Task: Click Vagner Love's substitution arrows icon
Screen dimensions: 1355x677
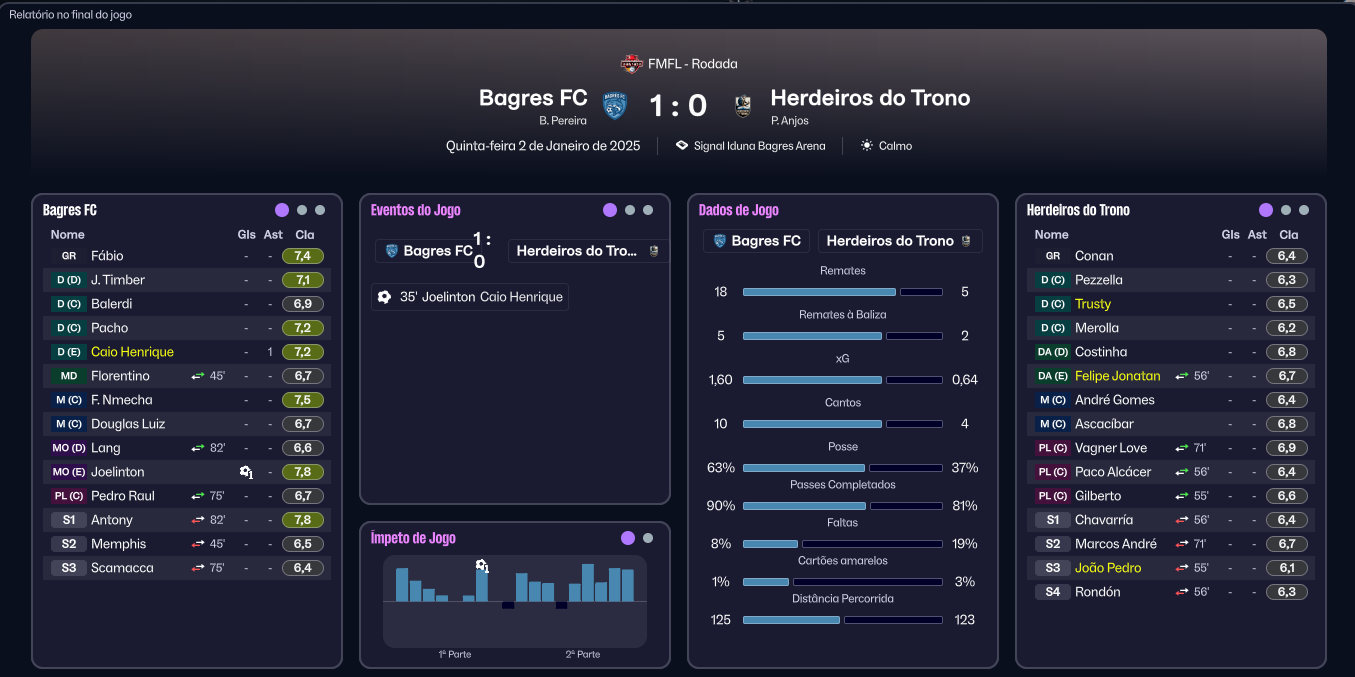Action: (x=1182, y=448)
